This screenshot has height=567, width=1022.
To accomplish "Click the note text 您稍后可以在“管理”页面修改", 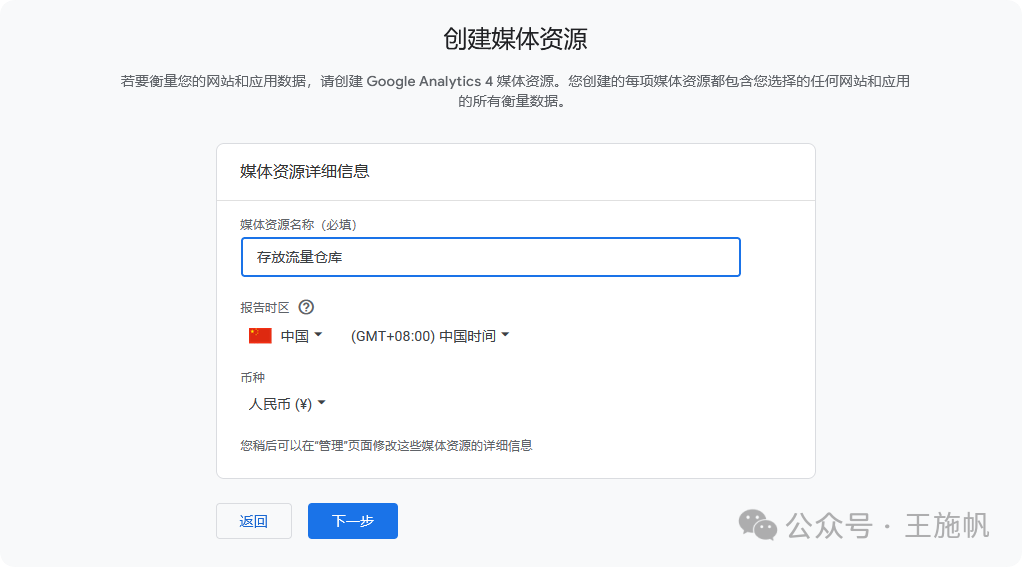I will coord(386,446).
